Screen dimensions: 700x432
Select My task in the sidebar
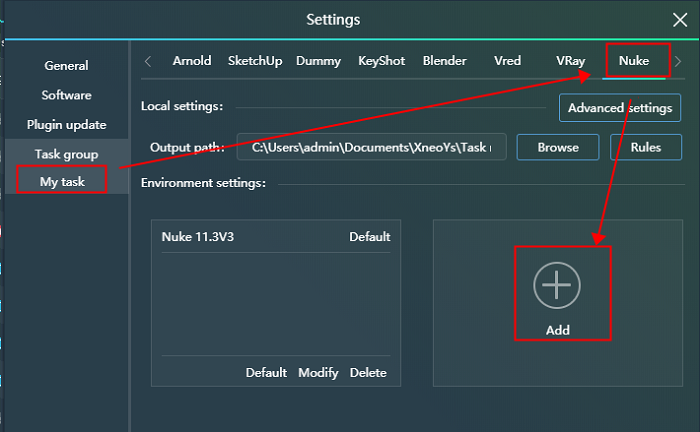62,182
